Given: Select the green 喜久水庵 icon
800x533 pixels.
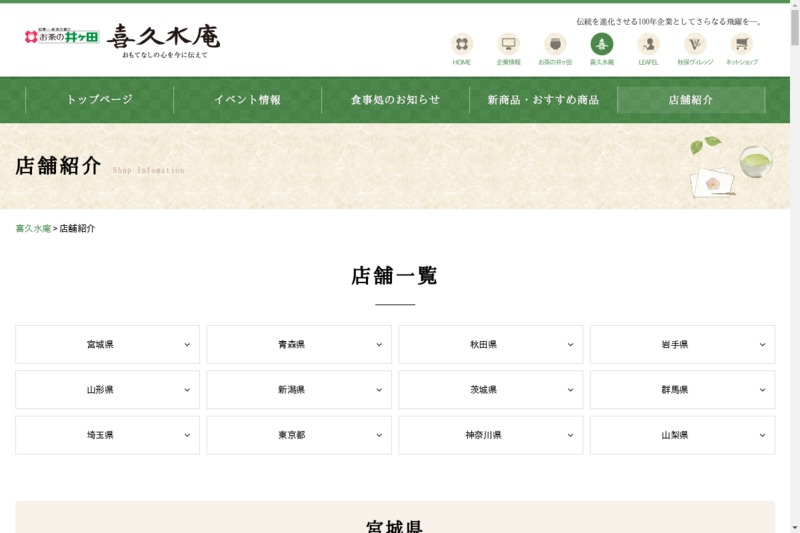Looking at the screenshot, I should pos(601,45).
